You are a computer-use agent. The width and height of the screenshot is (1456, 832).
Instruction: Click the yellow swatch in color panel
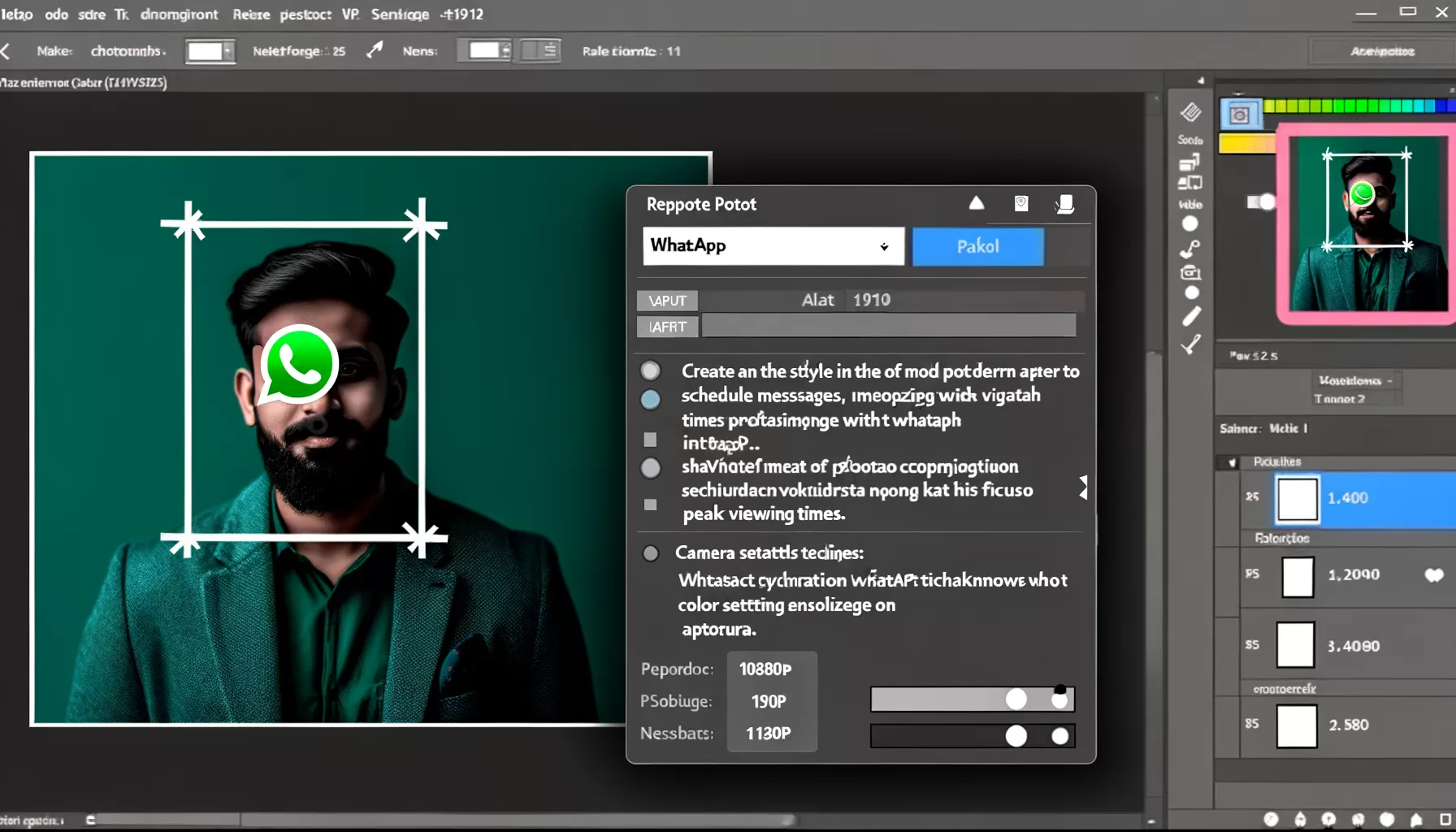click(1247, 144)
